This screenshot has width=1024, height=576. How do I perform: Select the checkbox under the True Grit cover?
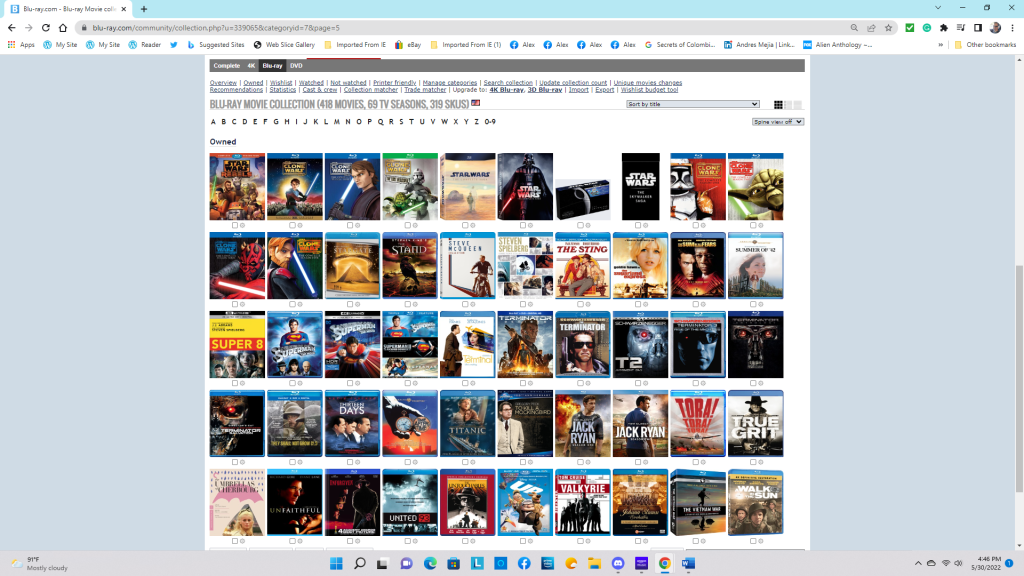tap(751, 461)
